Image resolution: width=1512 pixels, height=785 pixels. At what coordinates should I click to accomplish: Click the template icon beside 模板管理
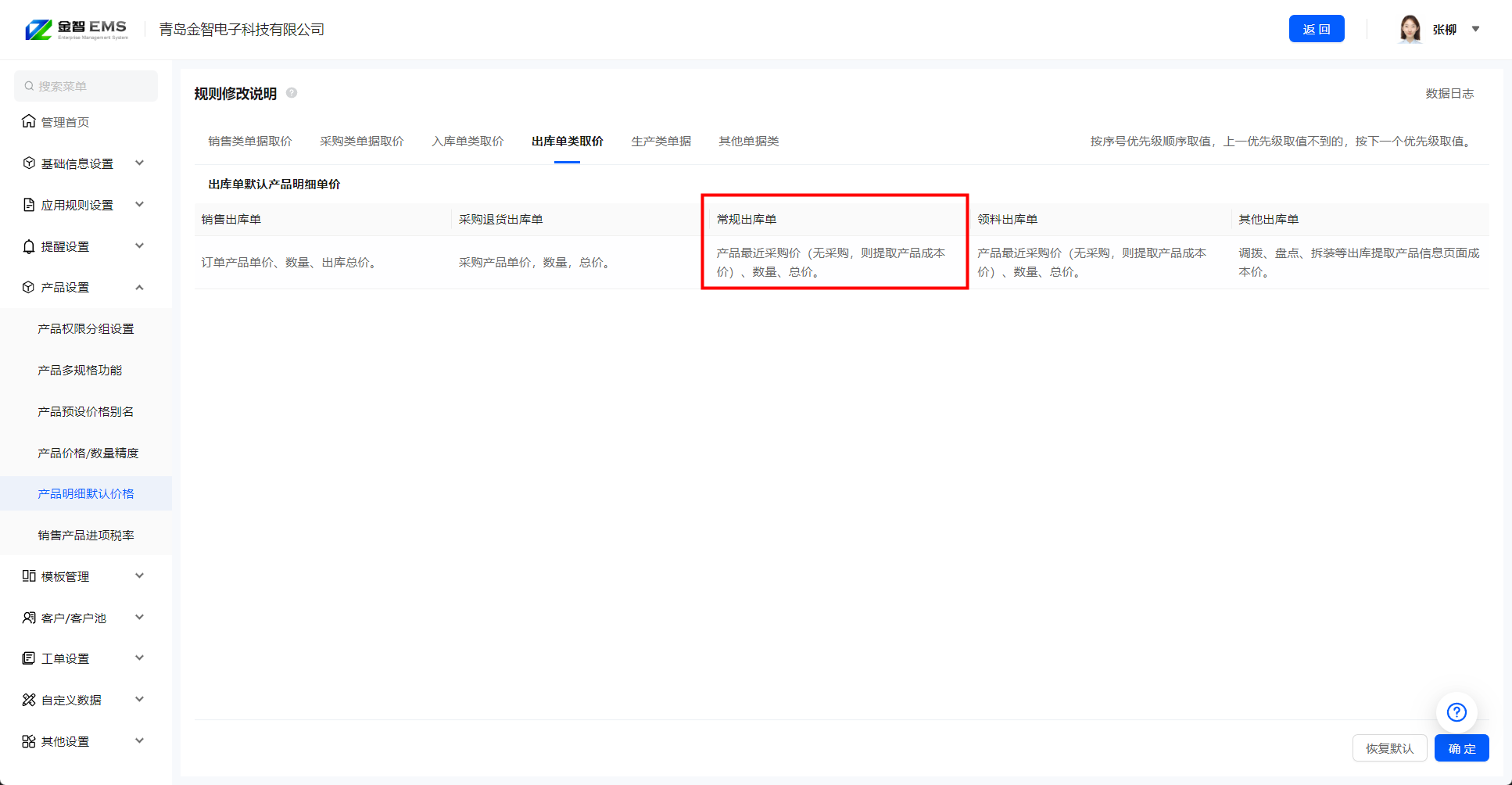(29, 575)
